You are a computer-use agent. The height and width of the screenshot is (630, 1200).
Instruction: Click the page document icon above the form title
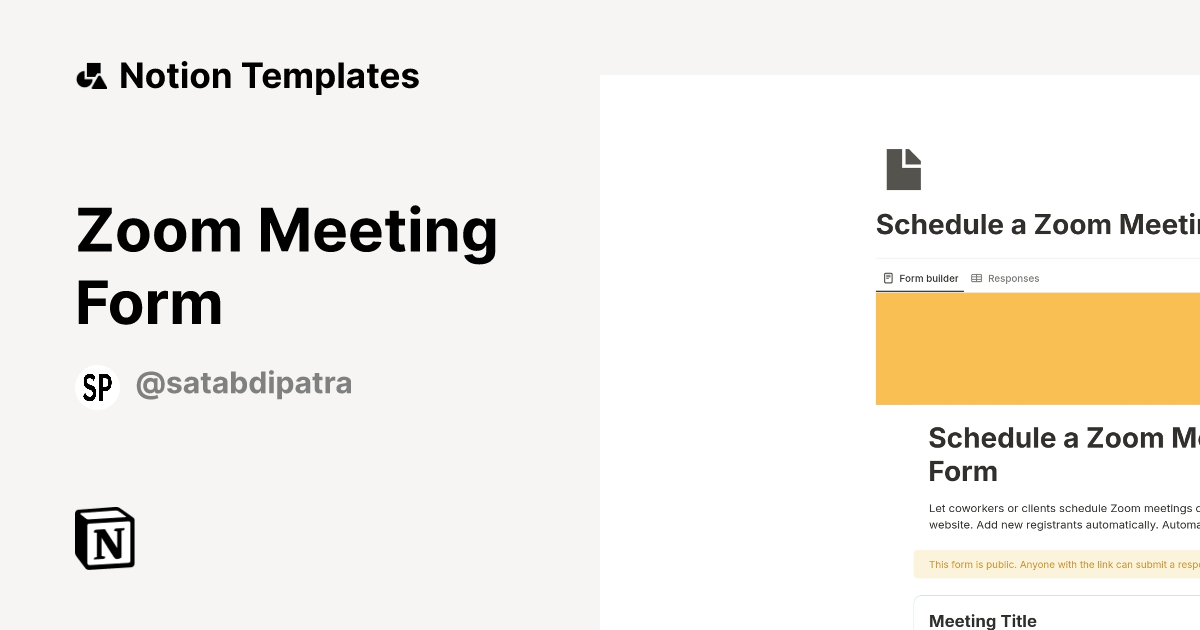(x=903, y=168)
